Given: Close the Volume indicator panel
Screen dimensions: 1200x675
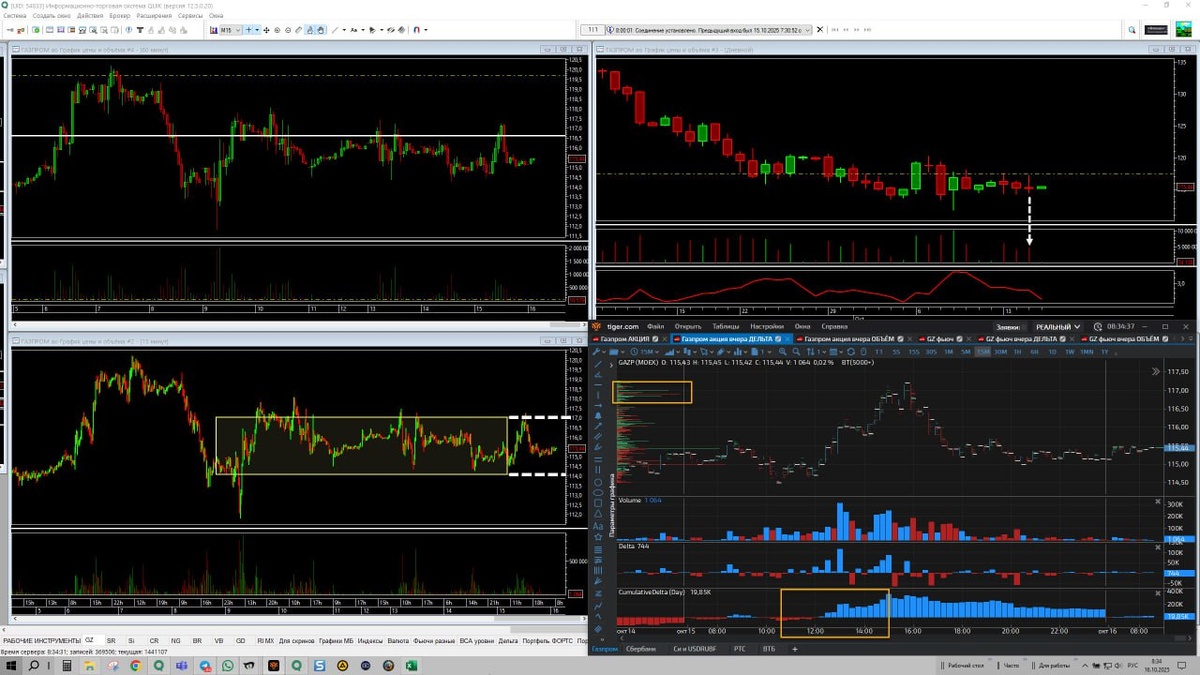Looking at the screenshot, I should 1158,500.
